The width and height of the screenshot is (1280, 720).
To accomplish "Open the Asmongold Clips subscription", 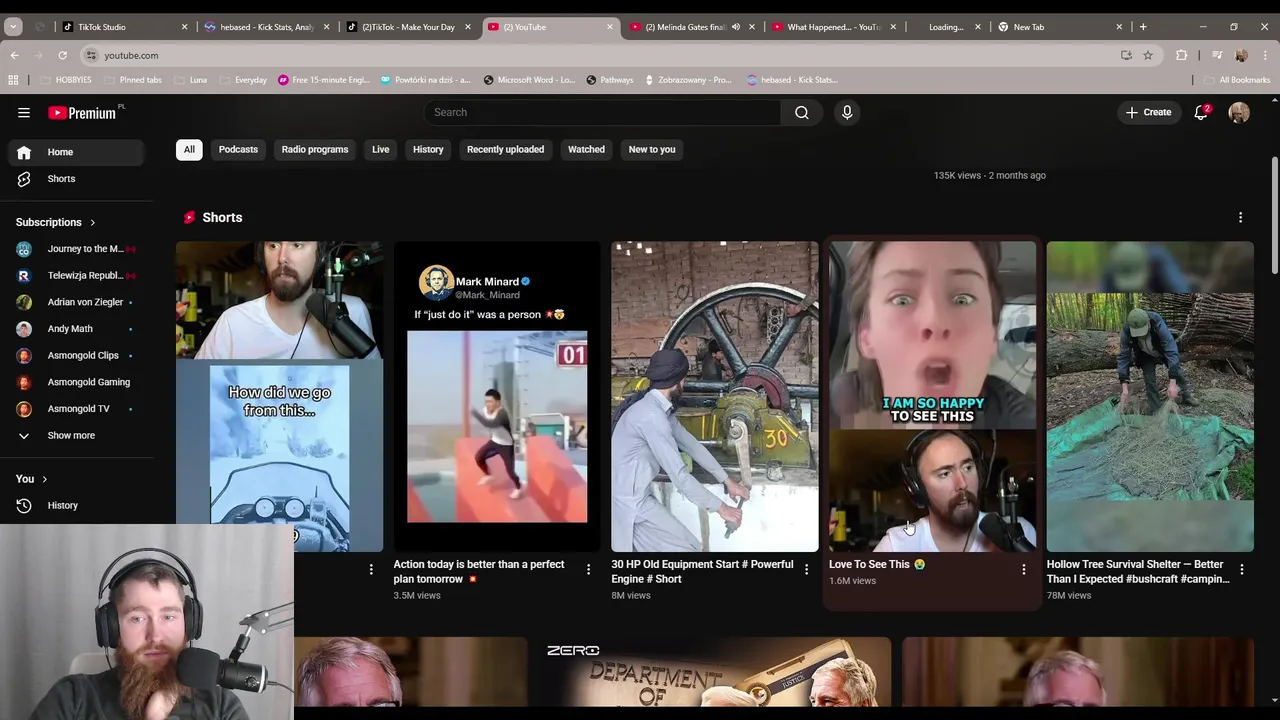I will 75,355.
